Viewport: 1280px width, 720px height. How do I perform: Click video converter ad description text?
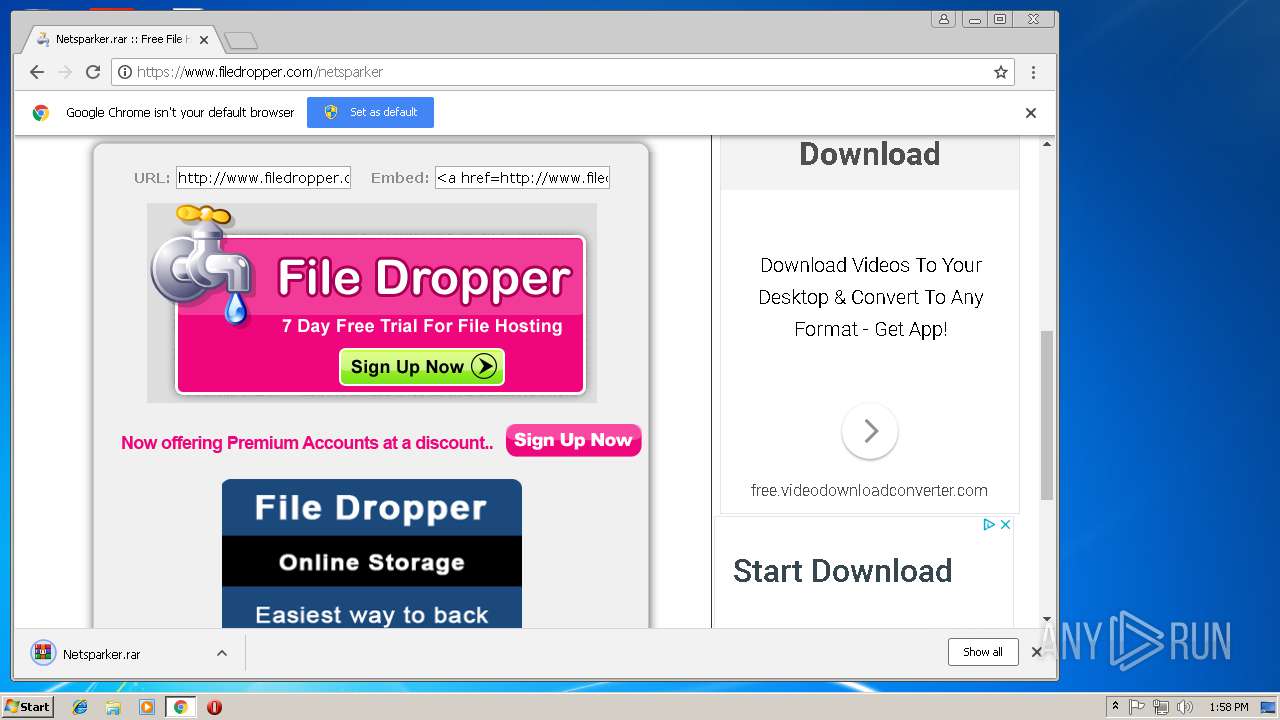coord(870,297)
